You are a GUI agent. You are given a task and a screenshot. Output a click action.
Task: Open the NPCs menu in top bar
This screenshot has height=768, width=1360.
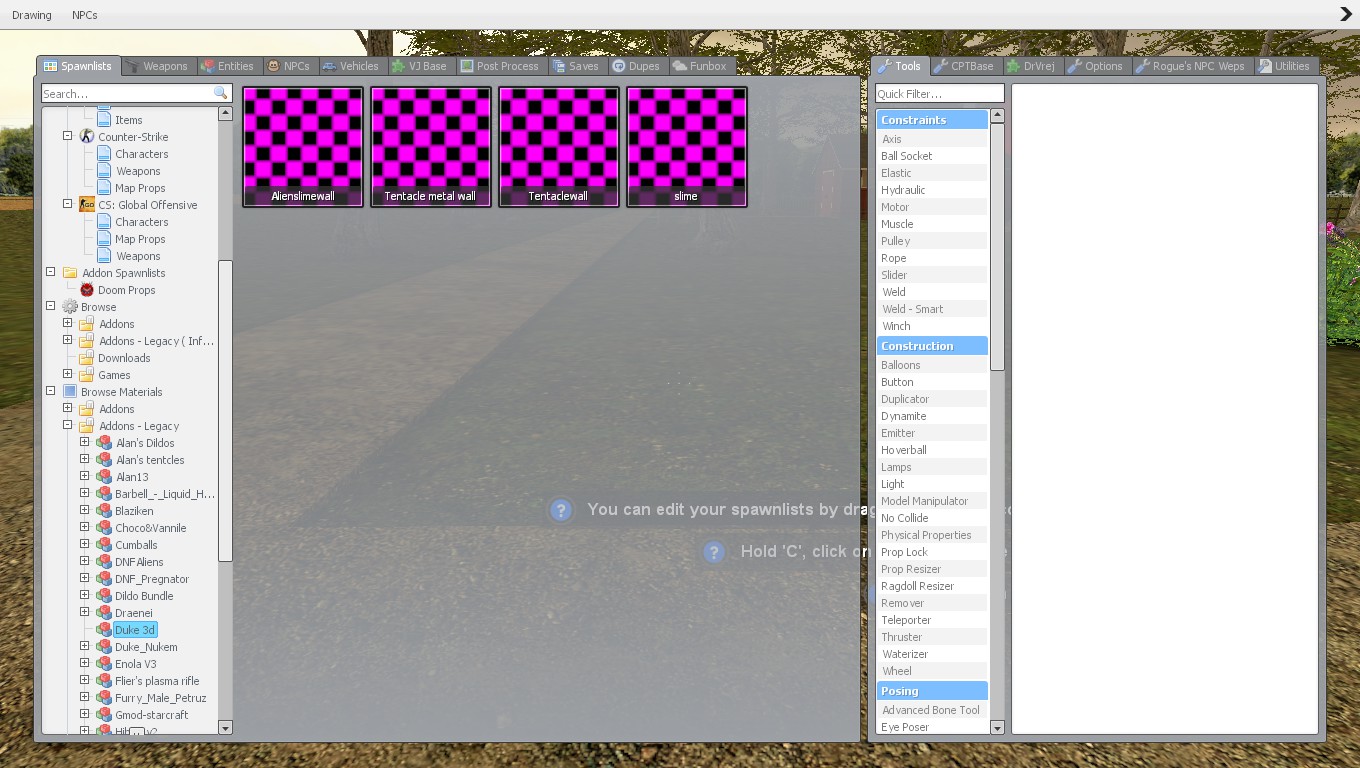pos(85,15)
